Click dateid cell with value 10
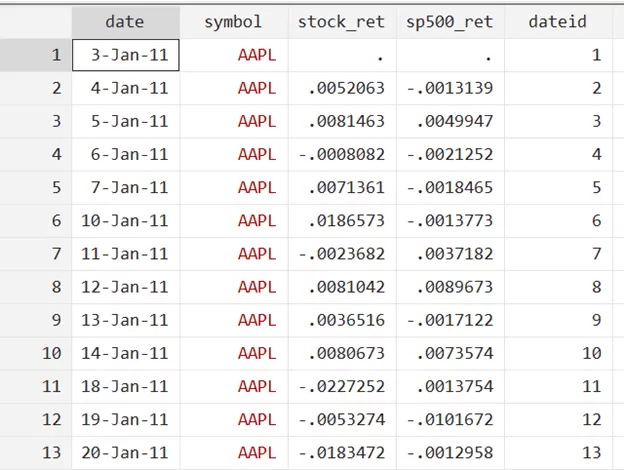 coord(558,353)
